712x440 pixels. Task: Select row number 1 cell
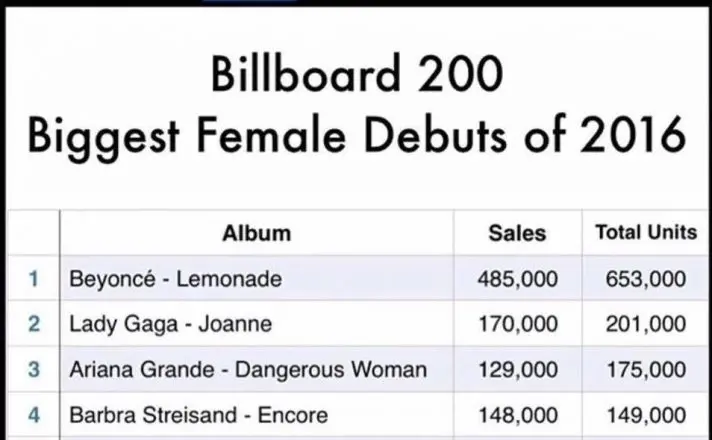[34, 279]
